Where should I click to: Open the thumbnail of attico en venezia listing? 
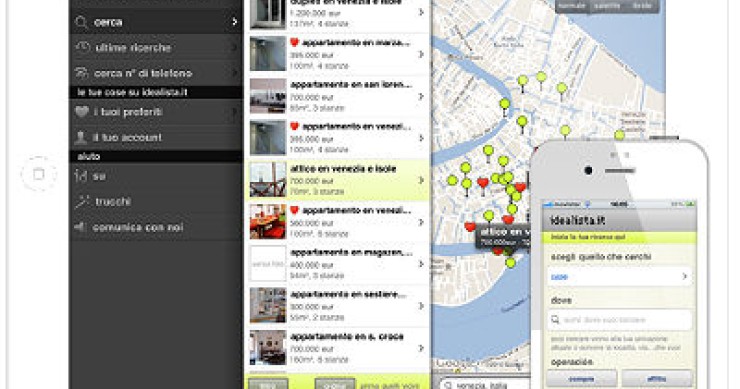pos(268,180)
